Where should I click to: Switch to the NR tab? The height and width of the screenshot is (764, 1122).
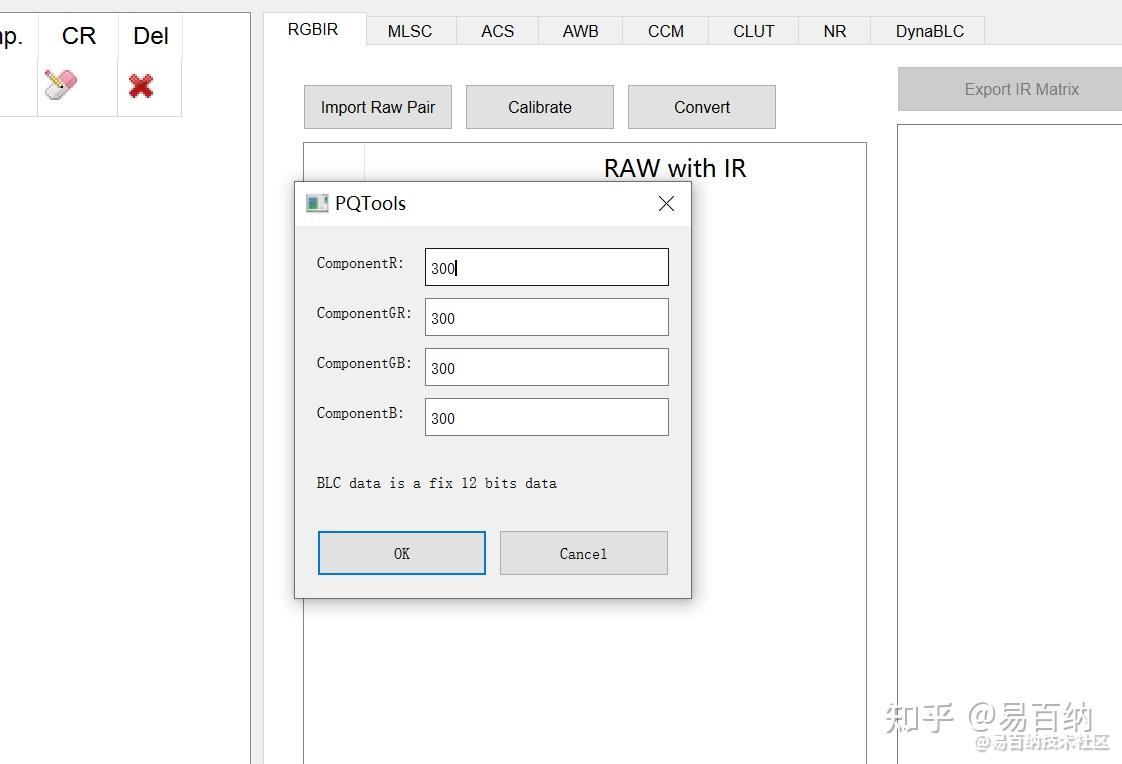[833, 31]
